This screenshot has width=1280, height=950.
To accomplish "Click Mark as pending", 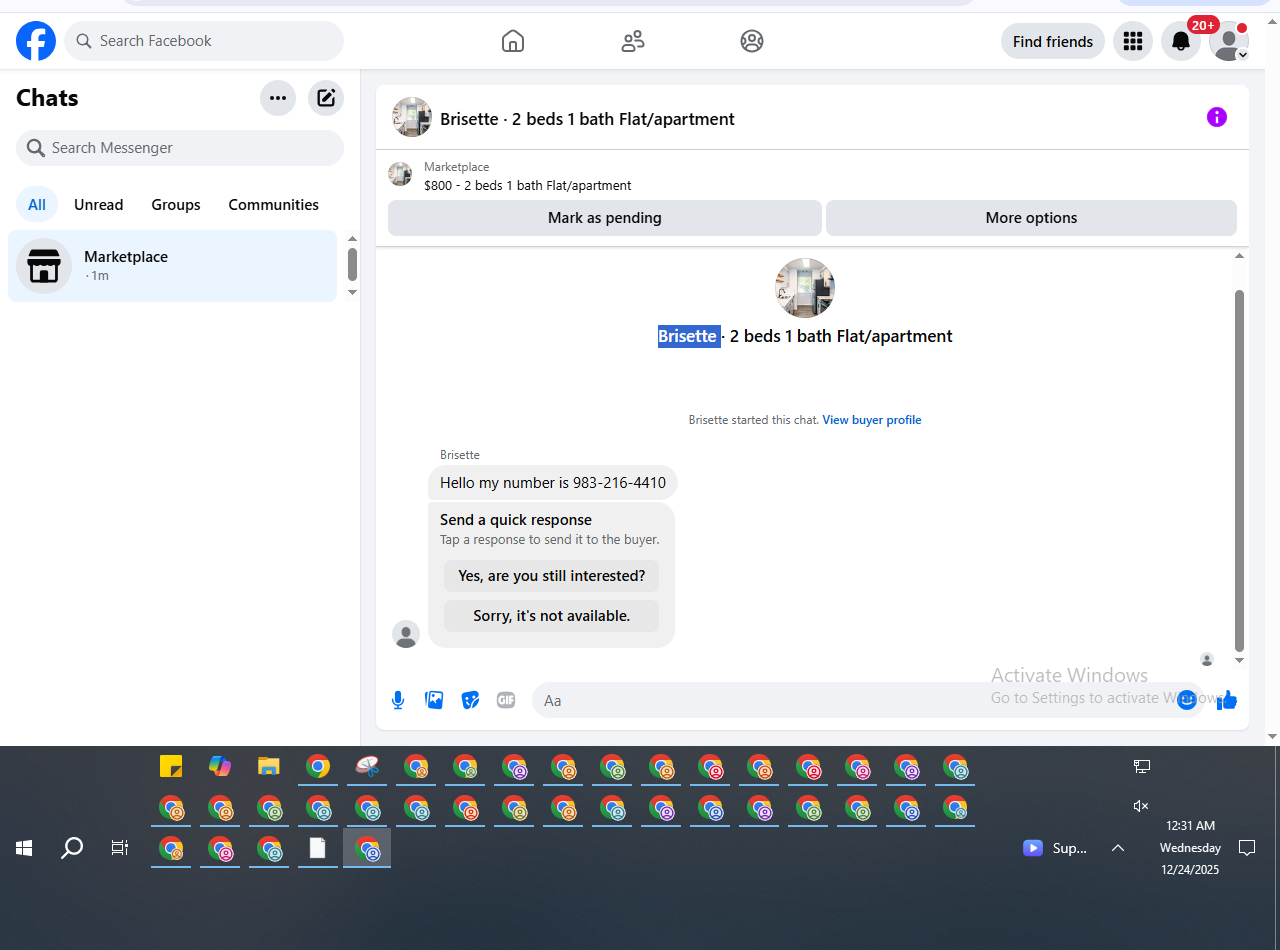I will tap(605, 218).
